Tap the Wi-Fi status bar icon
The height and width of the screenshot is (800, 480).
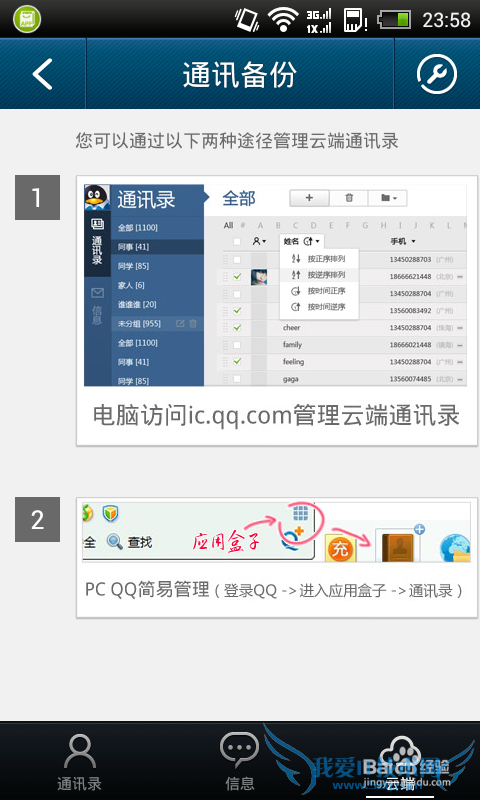tap(284, 19)
